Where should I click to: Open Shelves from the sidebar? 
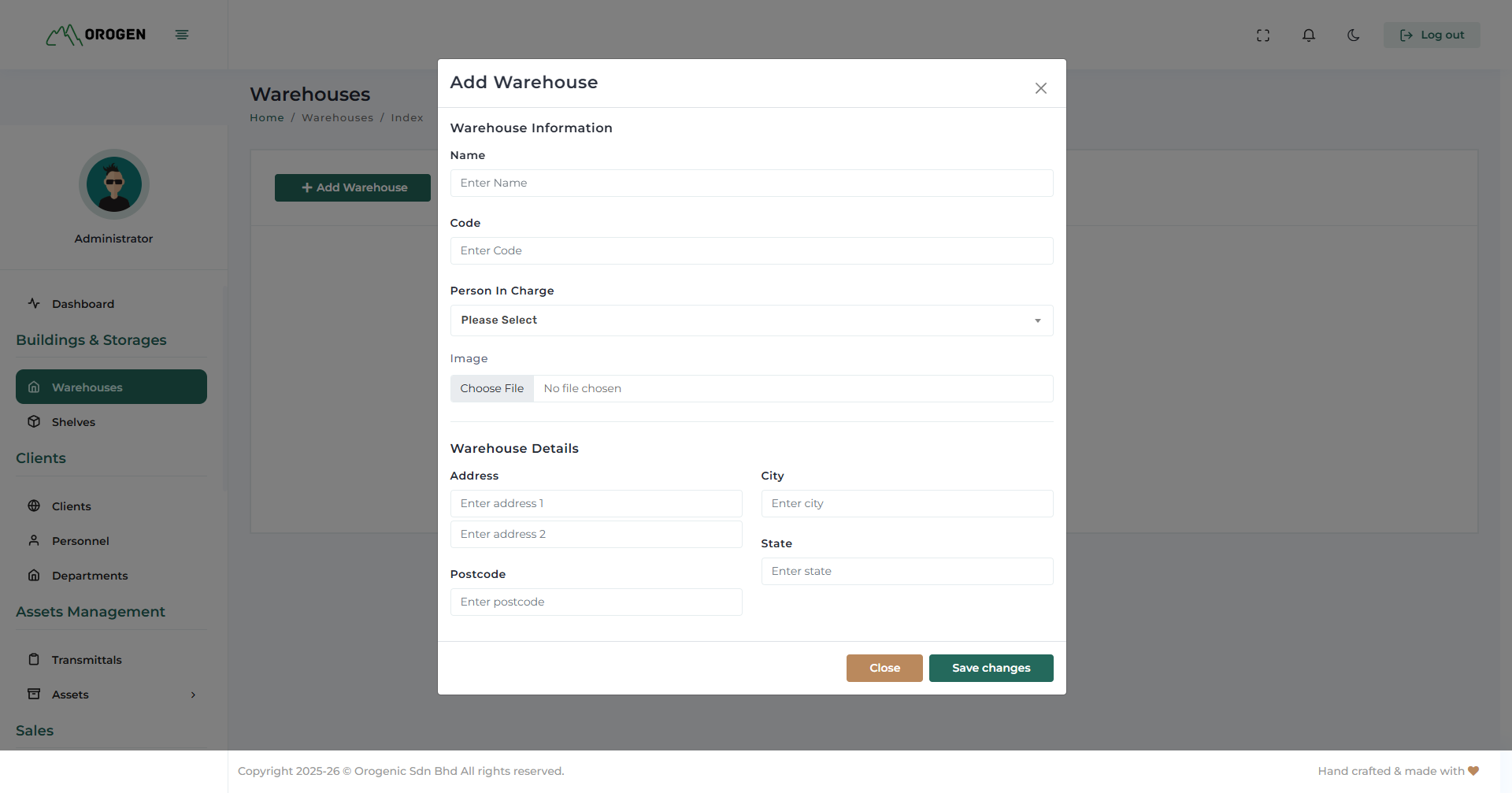pos(73,422)
